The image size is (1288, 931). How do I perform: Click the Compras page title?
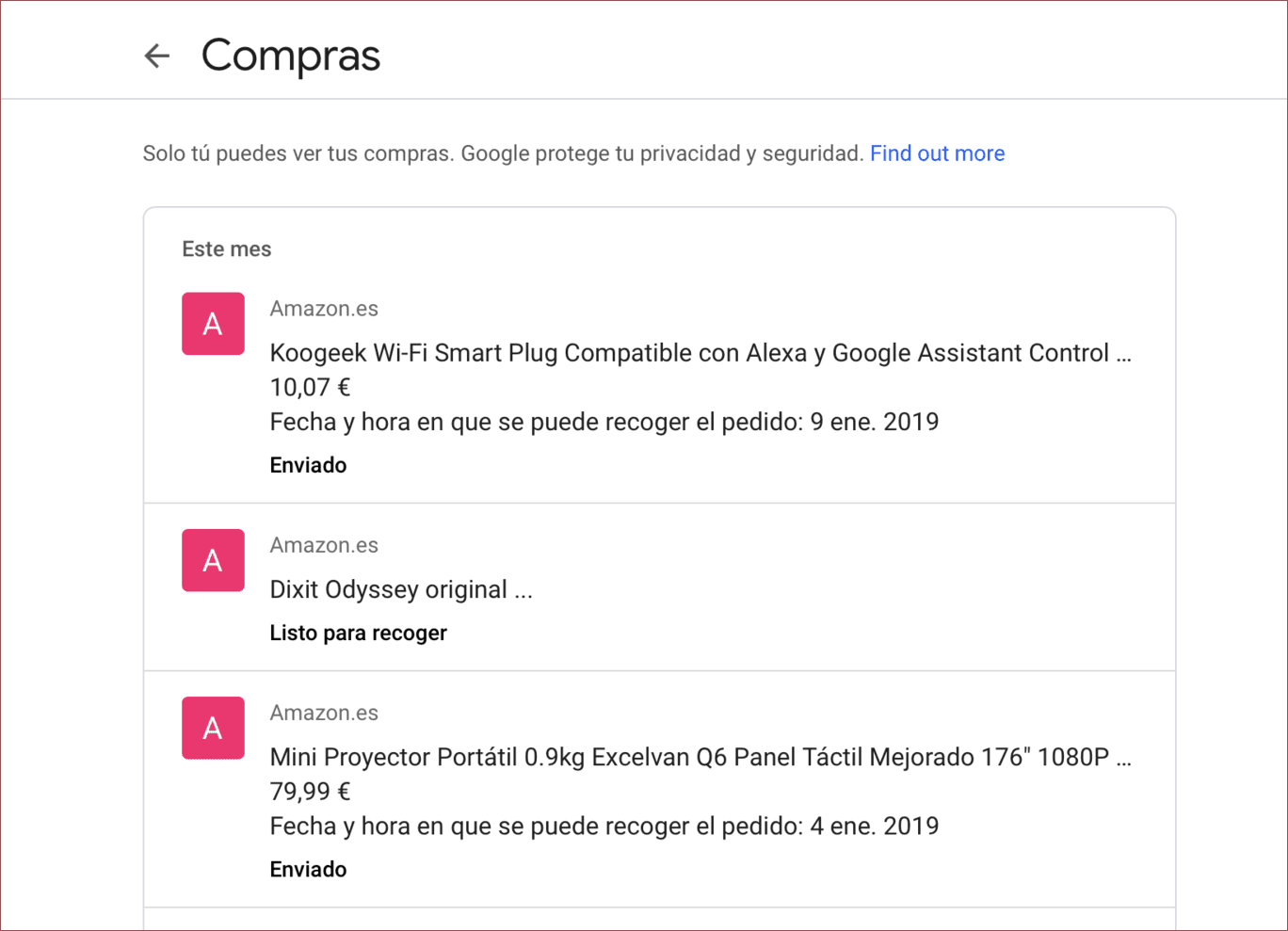291,56
